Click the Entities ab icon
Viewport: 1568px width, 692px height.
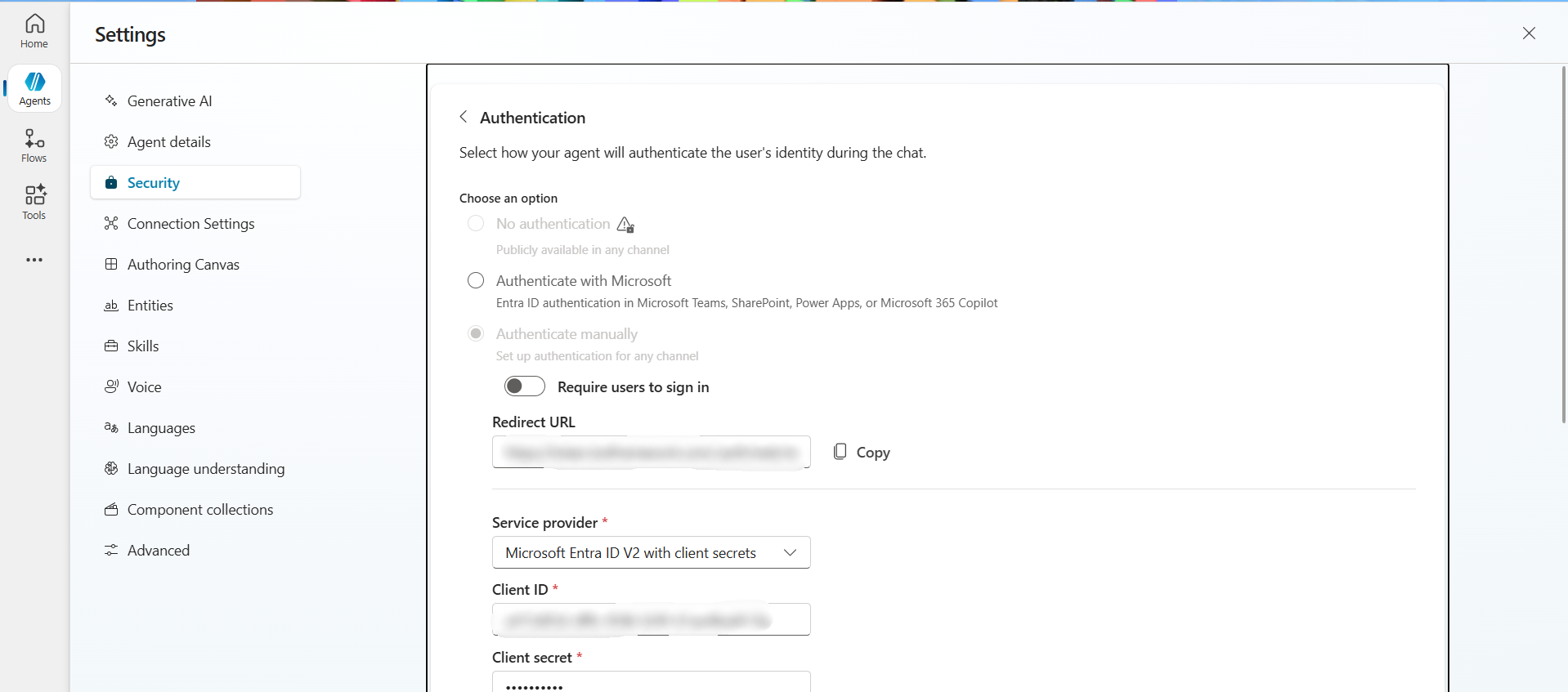coord(111,305)
